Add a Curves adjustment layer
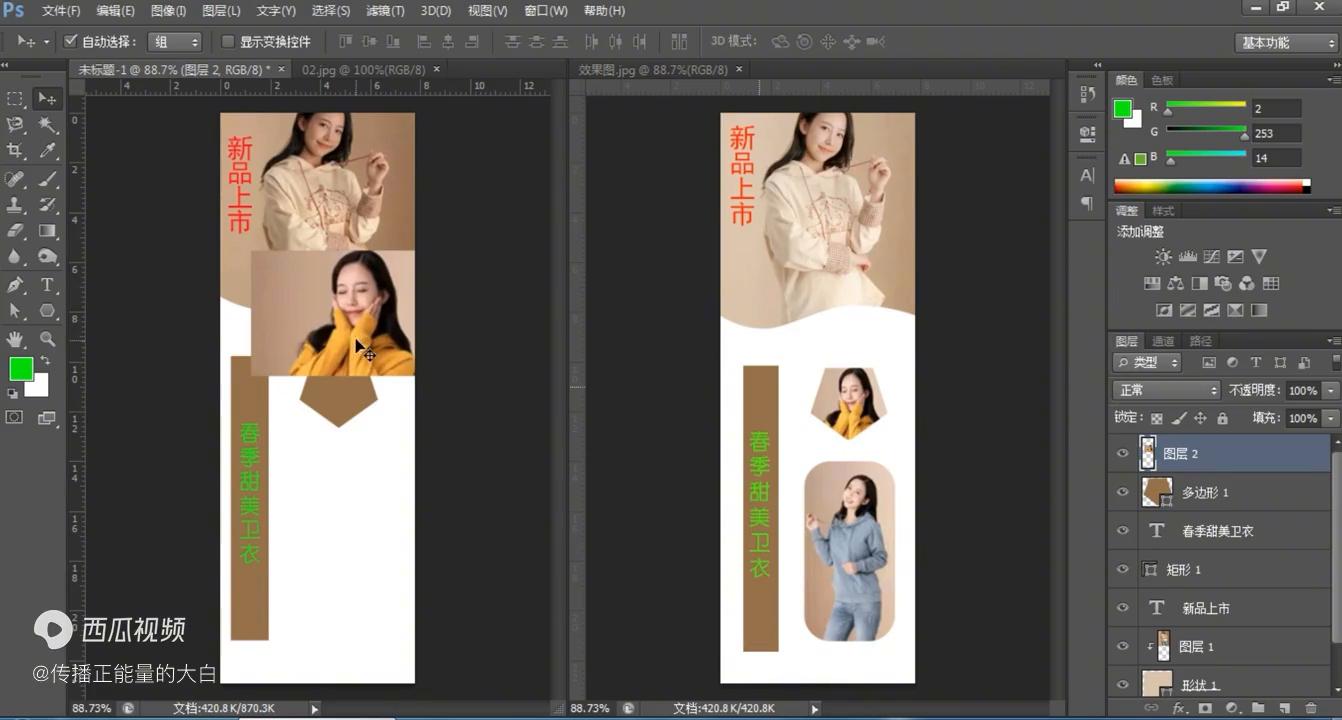The height and width of the screenshot is (720, 1342). click(1210, 257)
